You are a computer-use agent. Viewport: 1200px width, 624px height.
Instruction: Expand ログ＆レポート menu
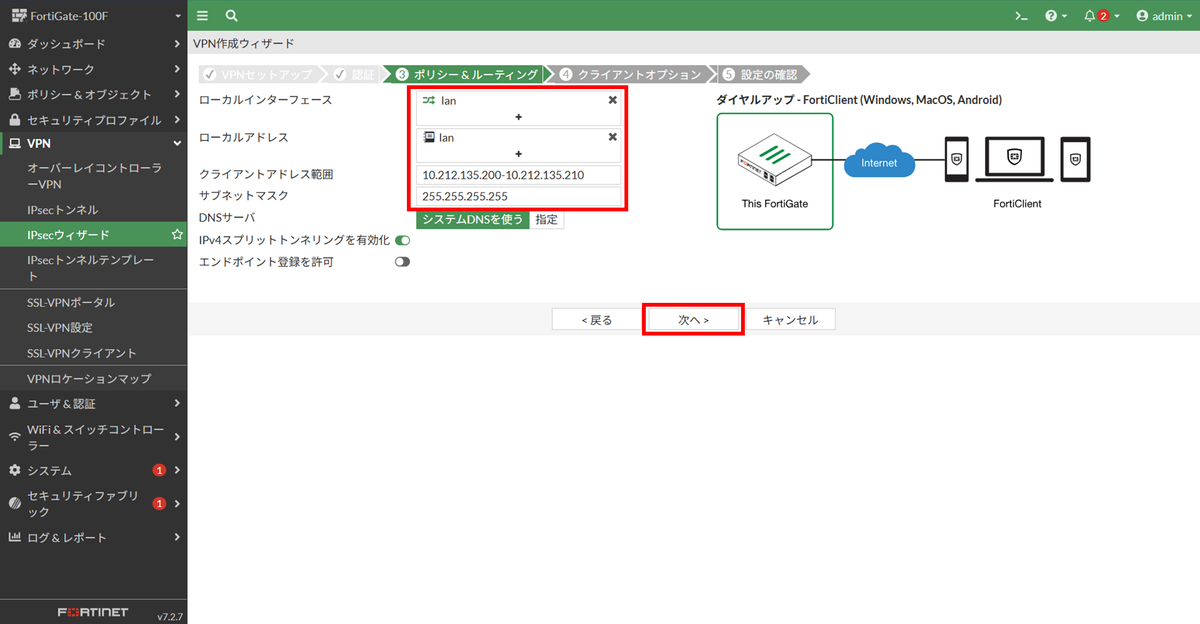tap(94, 537)
